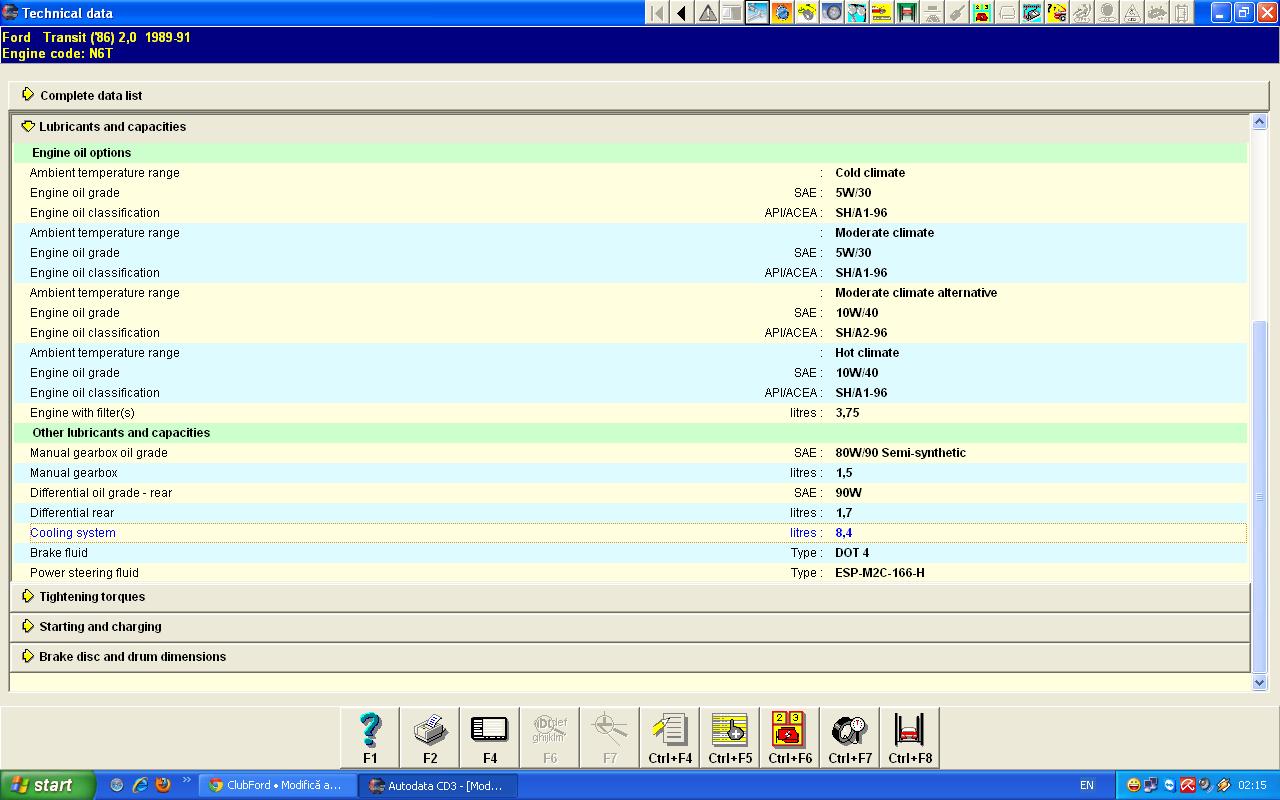Screen dimensions: 1280x800
Task: Click the Ctrl+F5 yellow list icon
Action: point(730,737)
